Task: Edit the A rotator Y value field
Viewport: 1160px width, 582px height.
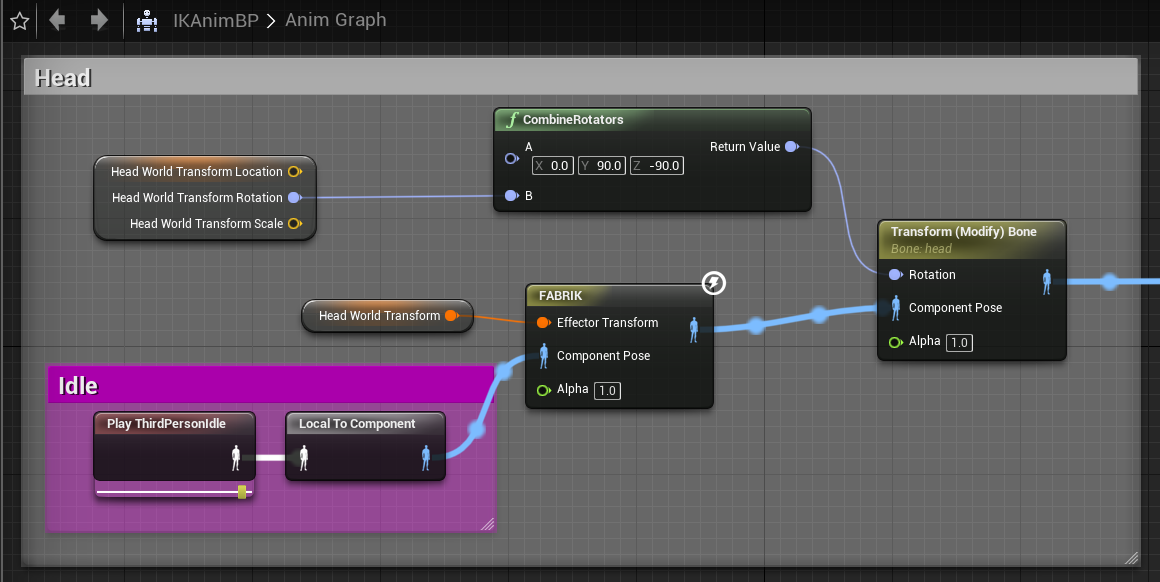Action: [x=601, y=166]
